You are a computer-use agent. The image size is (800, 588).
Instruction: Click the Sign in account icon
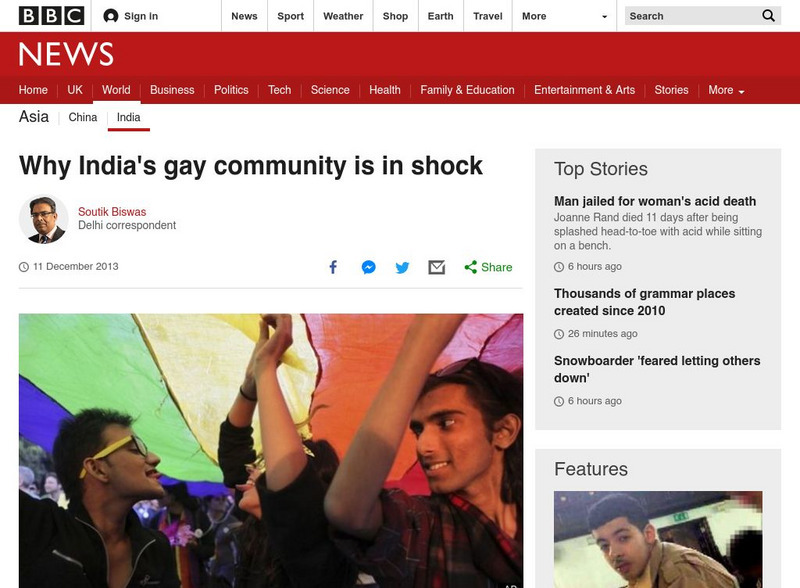click(x=111, y=16)
